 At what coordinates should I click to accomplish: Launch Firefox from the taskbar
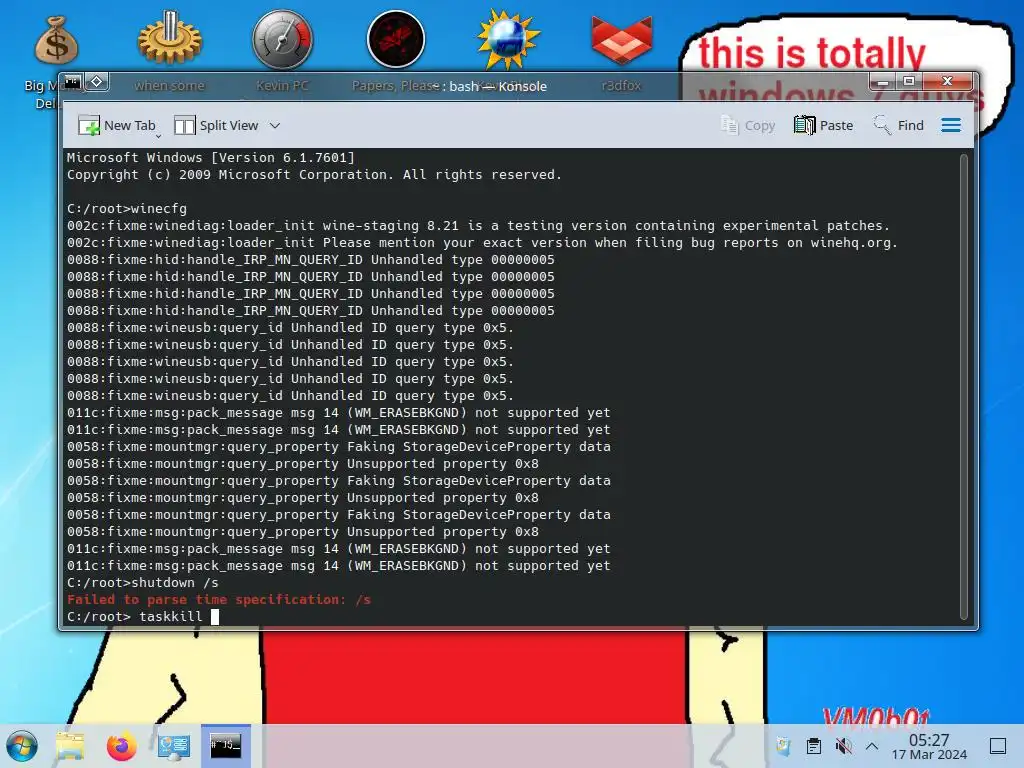coord(121,746)
